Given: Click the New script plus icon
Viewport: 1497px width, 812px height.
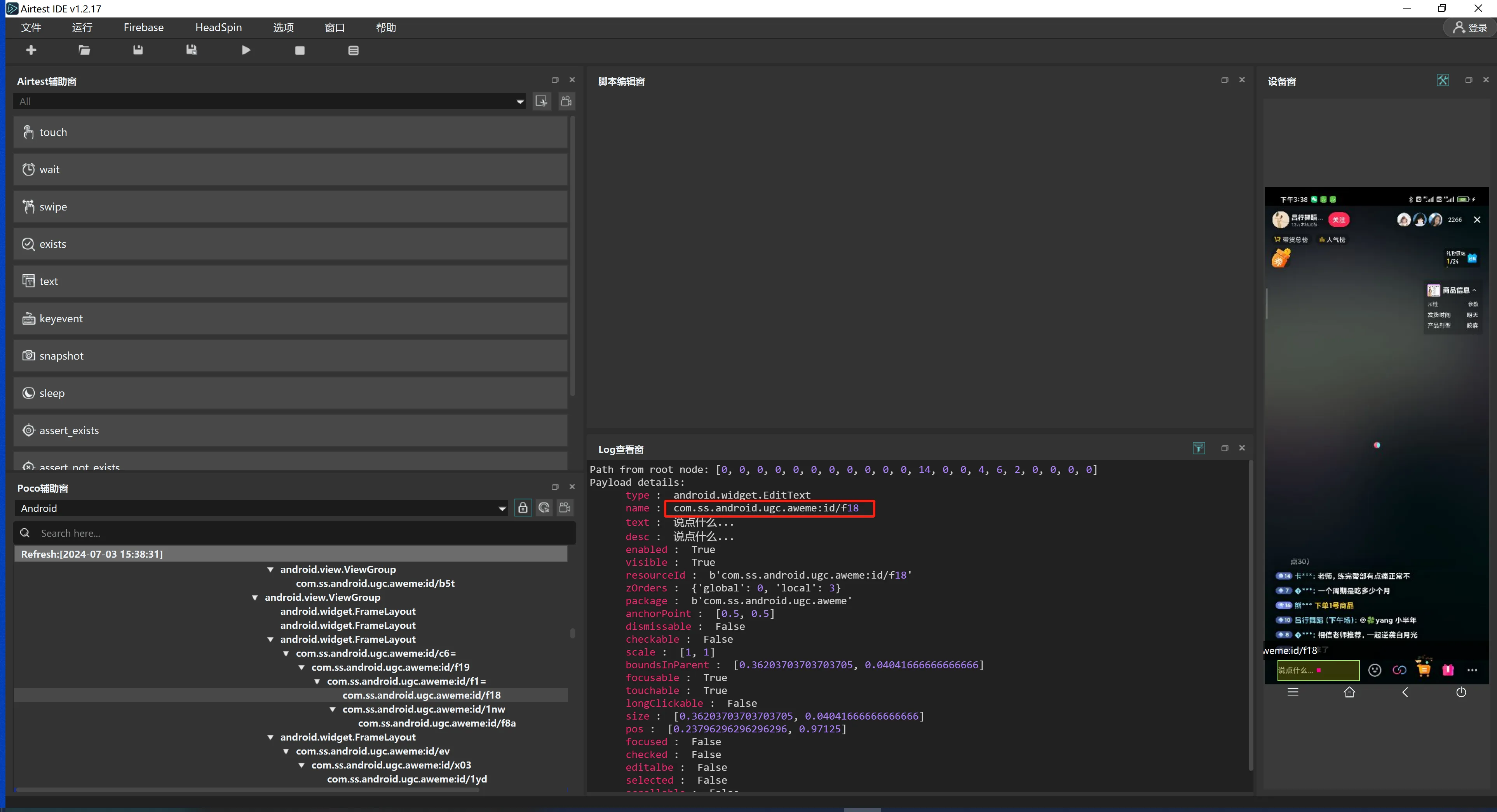Looking at the screenshot, I should (31, 50).
